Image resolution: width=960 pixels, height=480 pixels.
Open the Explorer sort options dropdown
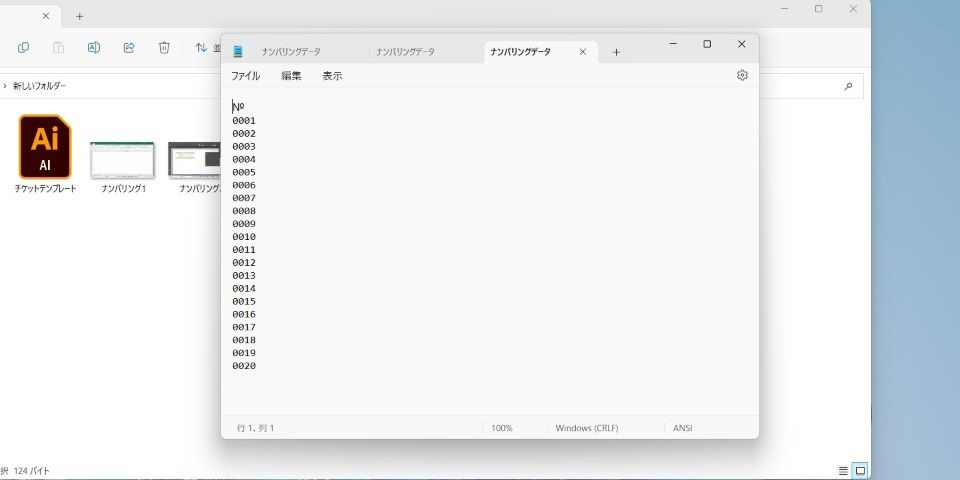point(207,47)
